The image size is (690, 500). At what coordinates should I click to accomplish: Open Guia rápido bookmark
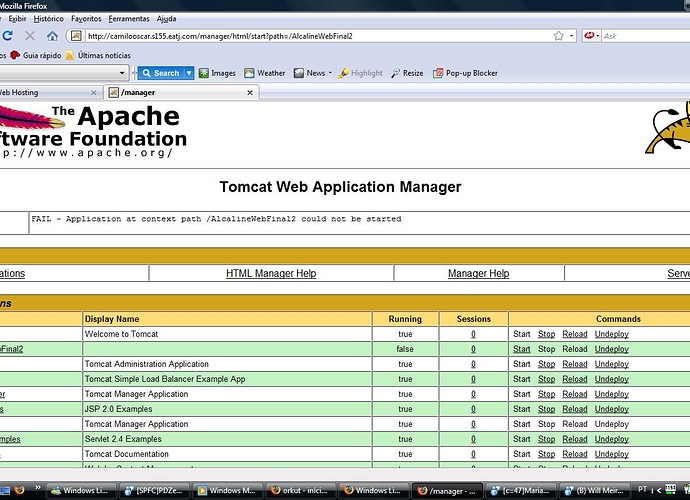[x=36, y=55]
